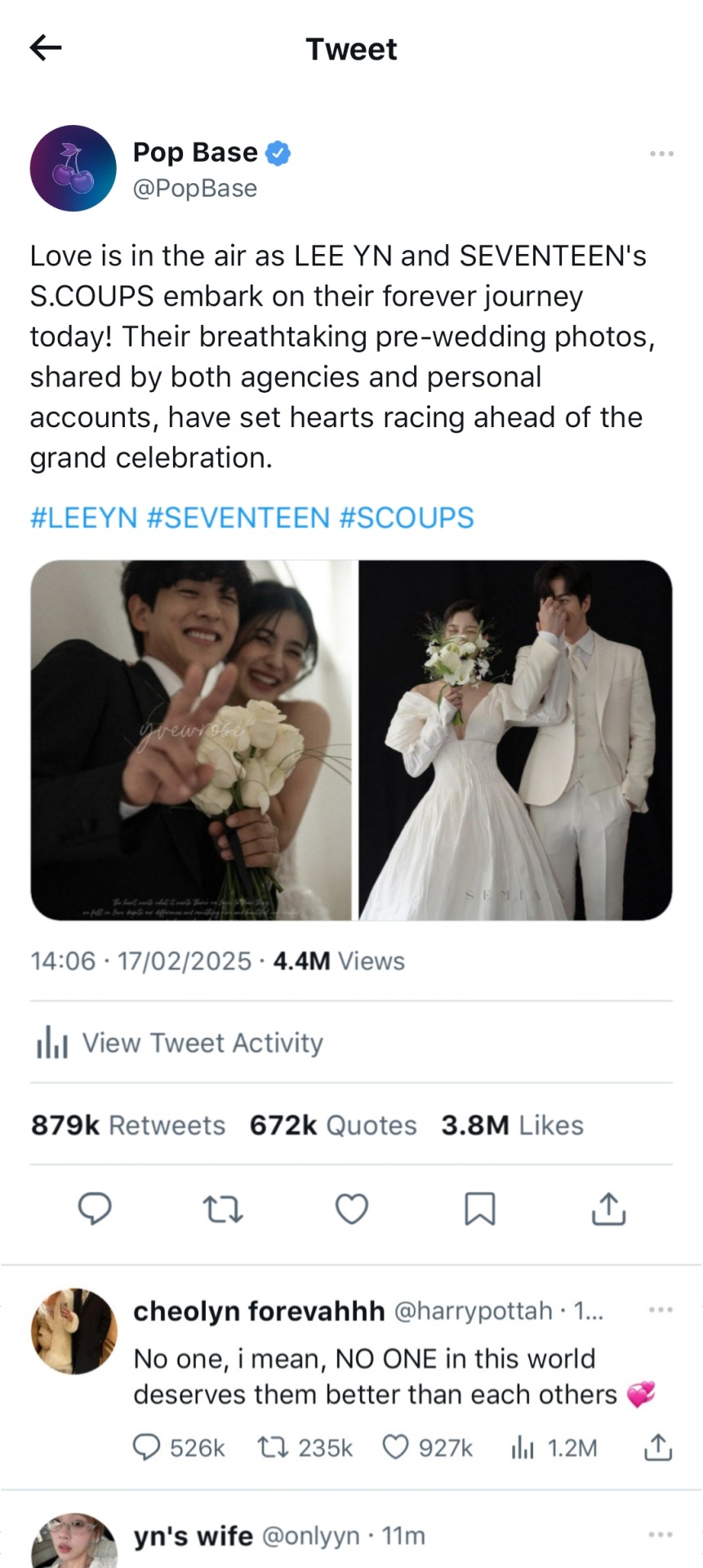Tap the back arrow
Image resolution: width=703 pixels, height=1568 pixels.
pos(46,48)
